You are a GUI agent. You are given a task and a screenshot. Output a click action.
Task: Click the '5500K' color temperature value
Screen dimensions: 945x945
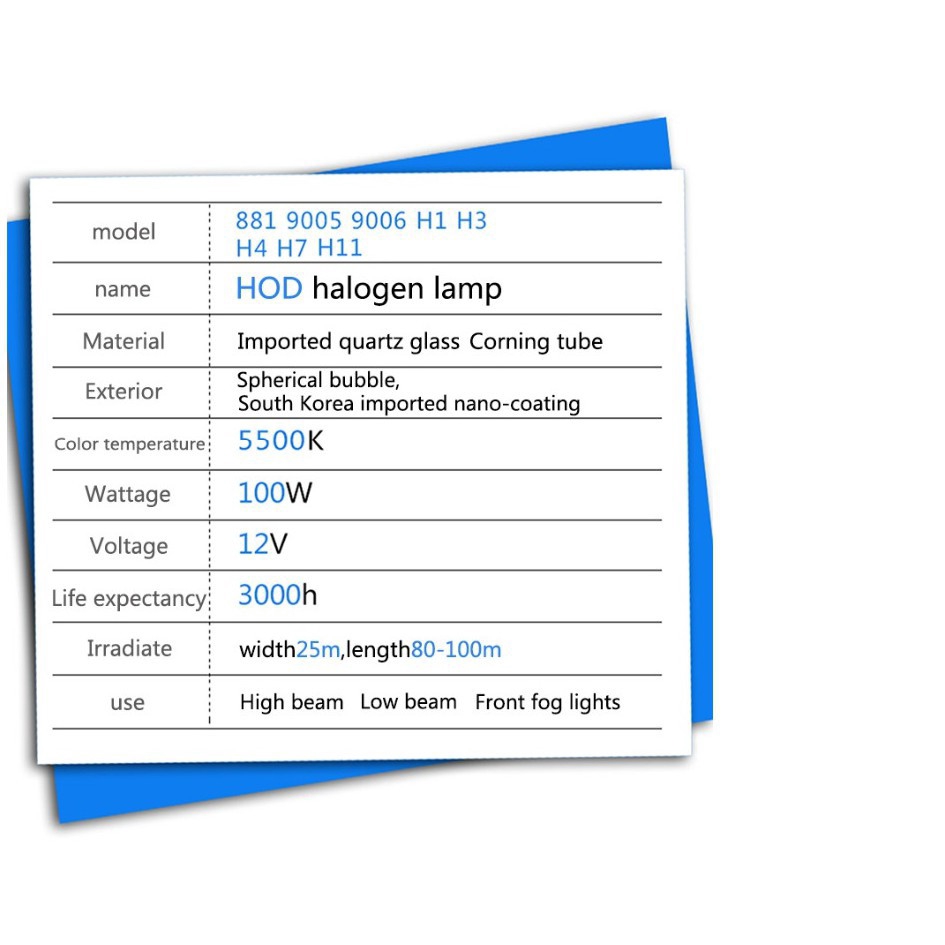click(x=280, y=441)
